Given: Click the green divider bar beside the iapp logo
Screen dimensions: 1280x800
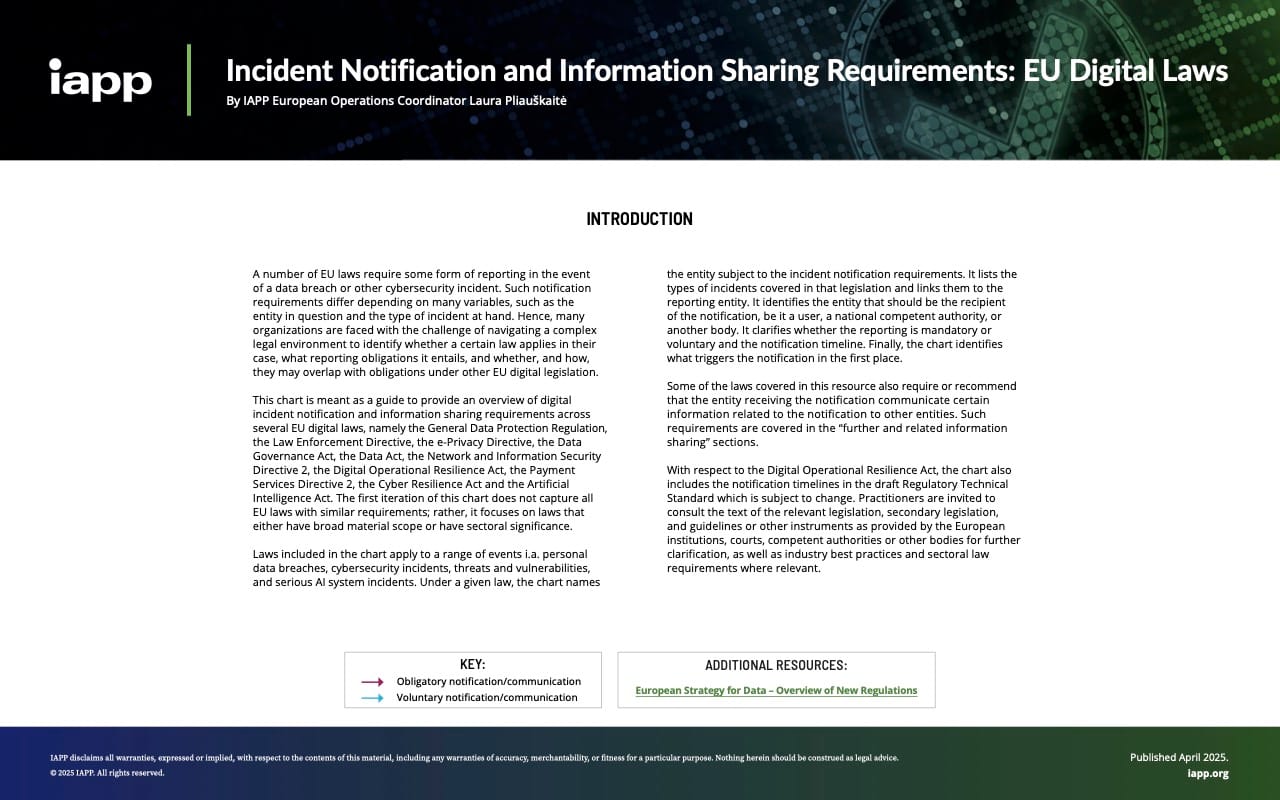Looking at the screenshot, I should coord(188,80).
